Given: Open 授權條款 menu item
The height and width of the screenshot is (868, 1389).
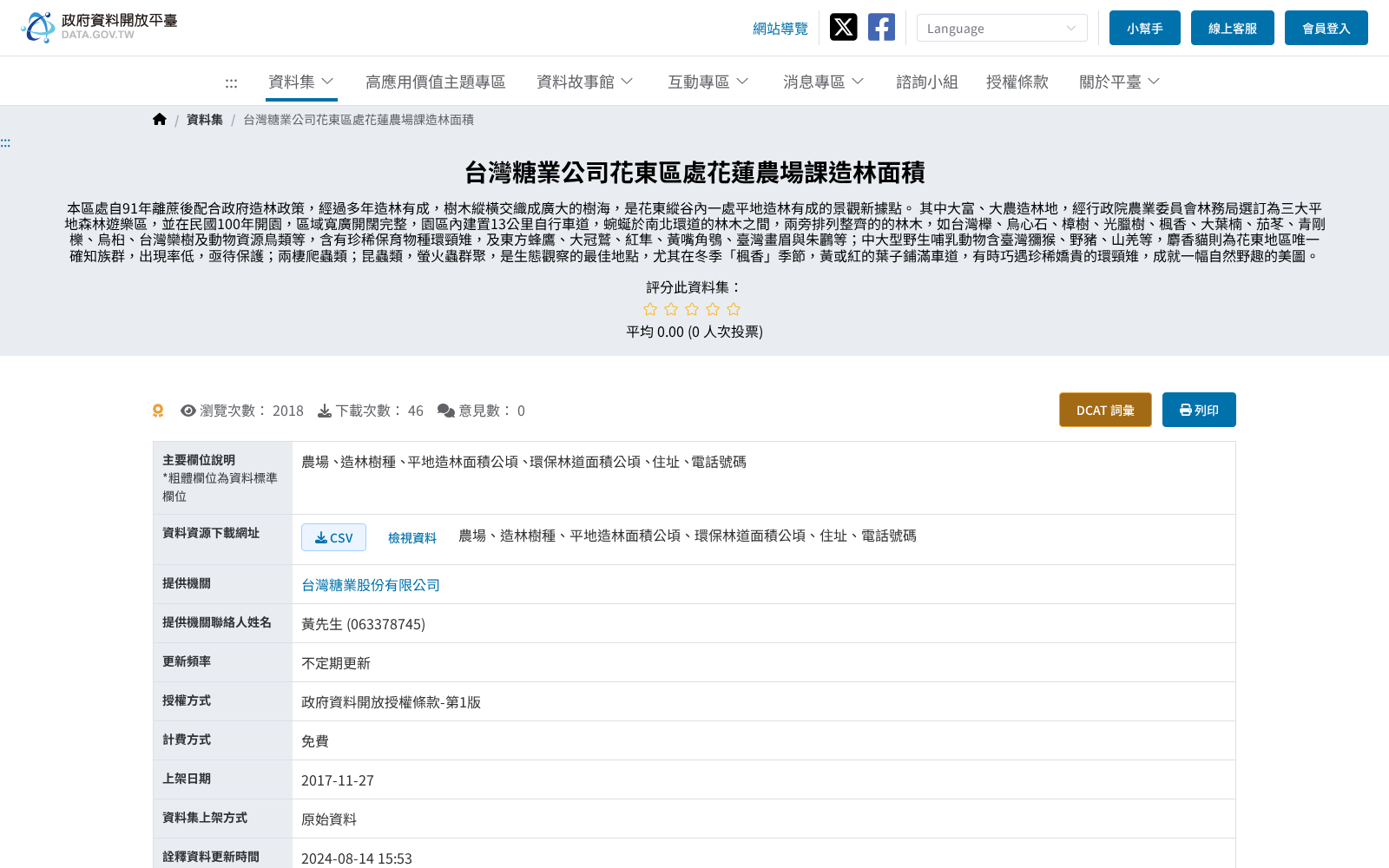Looking at the screenshot, I should coord(1017,82).
